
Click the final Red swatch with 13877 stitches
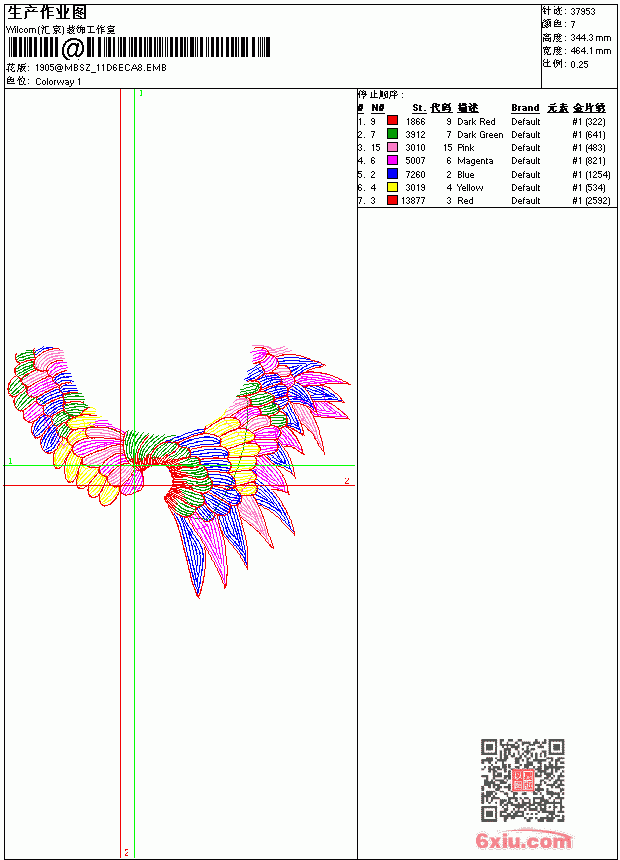[392, 200]
